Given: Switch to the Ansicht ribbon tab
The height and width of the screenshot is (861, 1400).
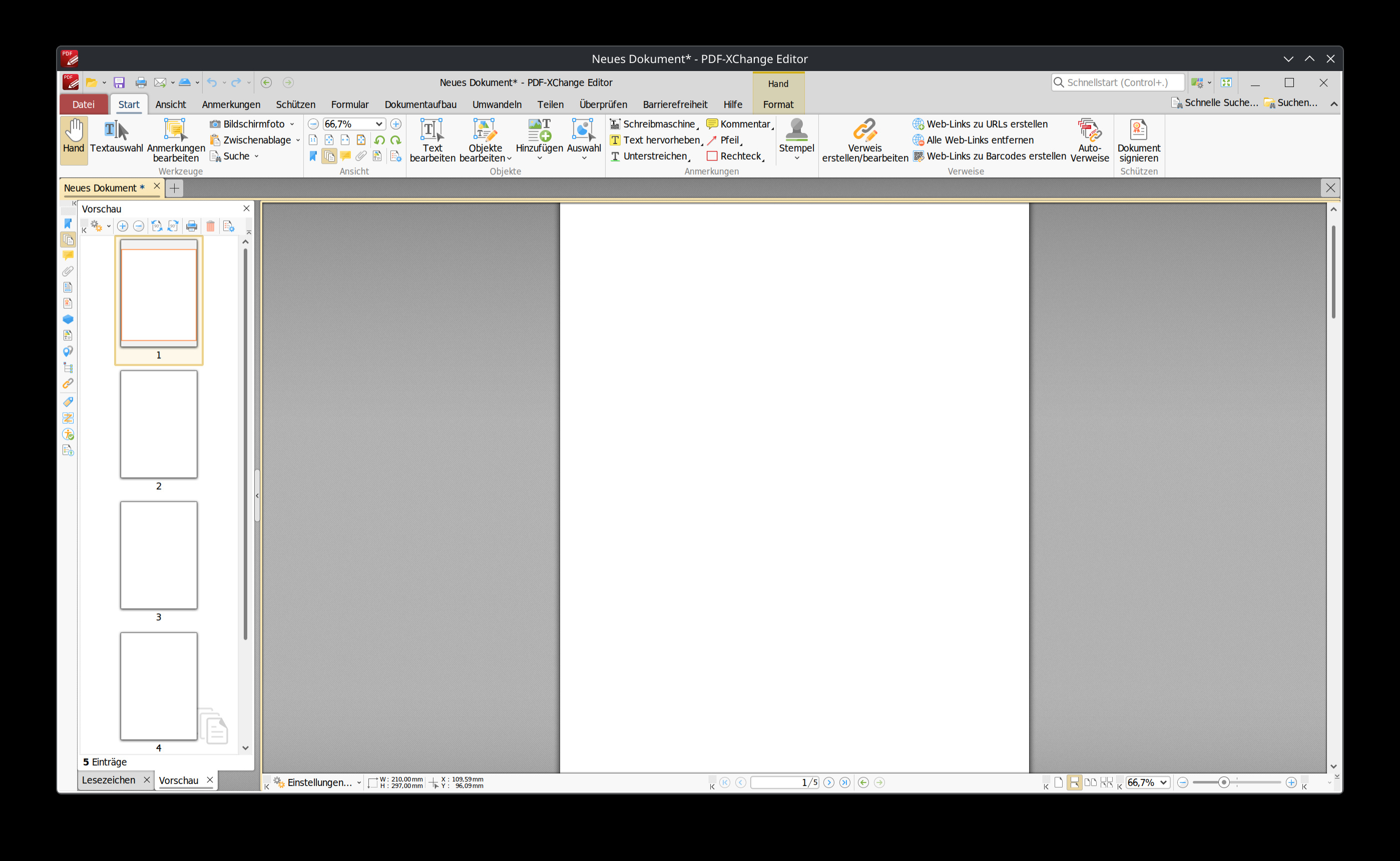Looking at the screenshot, I should pos(170,104).
